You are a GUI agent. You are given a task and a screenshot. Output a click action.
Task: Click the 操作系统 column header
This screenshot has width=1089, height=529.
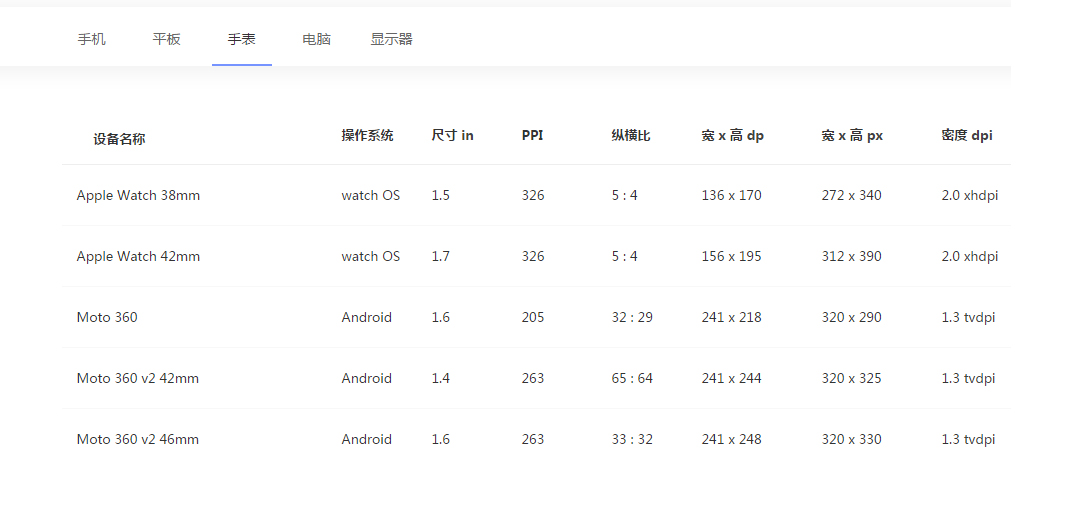tap(367, 135)
